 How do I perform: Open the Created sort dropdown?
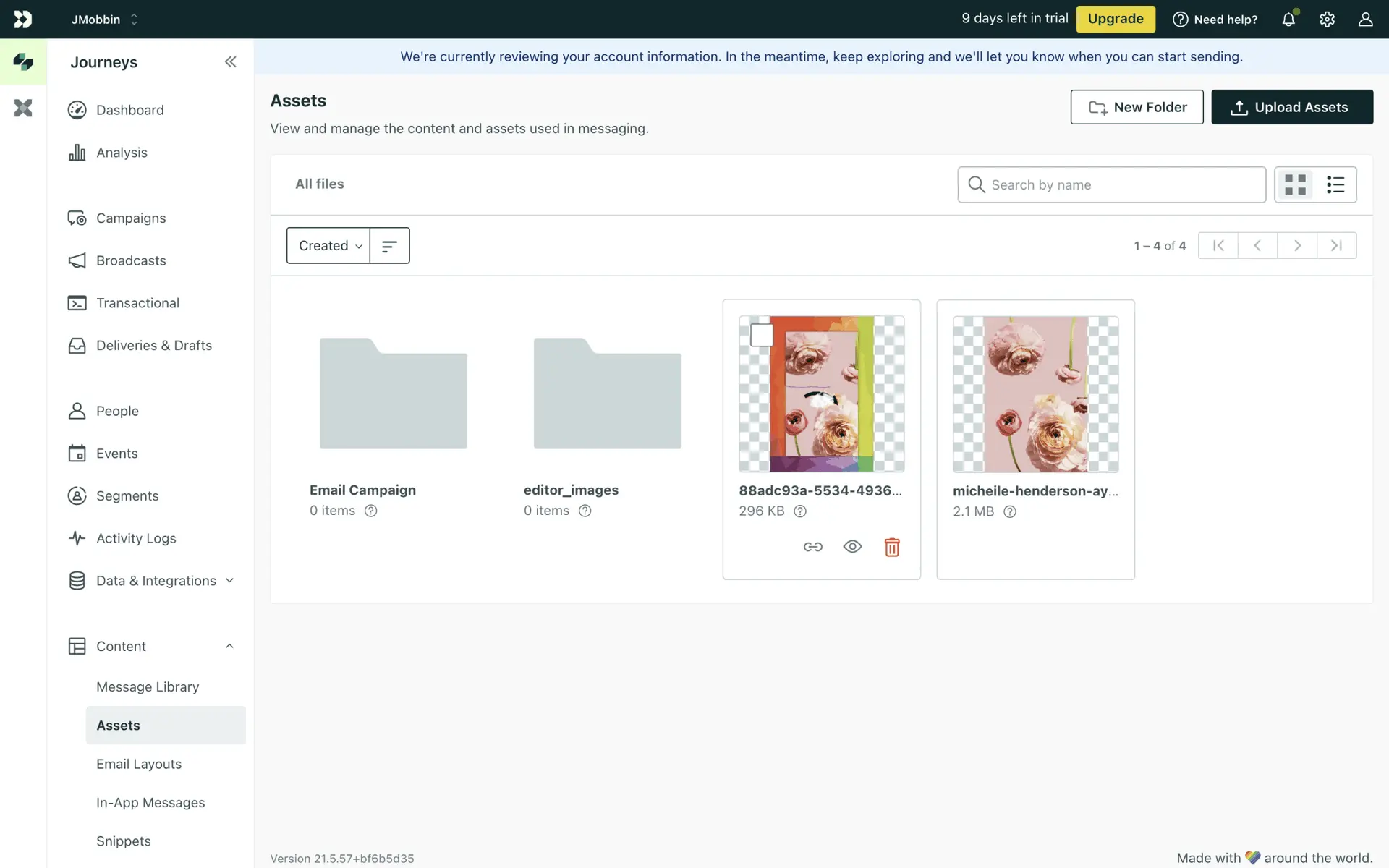pyautogui.click(x=329, y=246)
